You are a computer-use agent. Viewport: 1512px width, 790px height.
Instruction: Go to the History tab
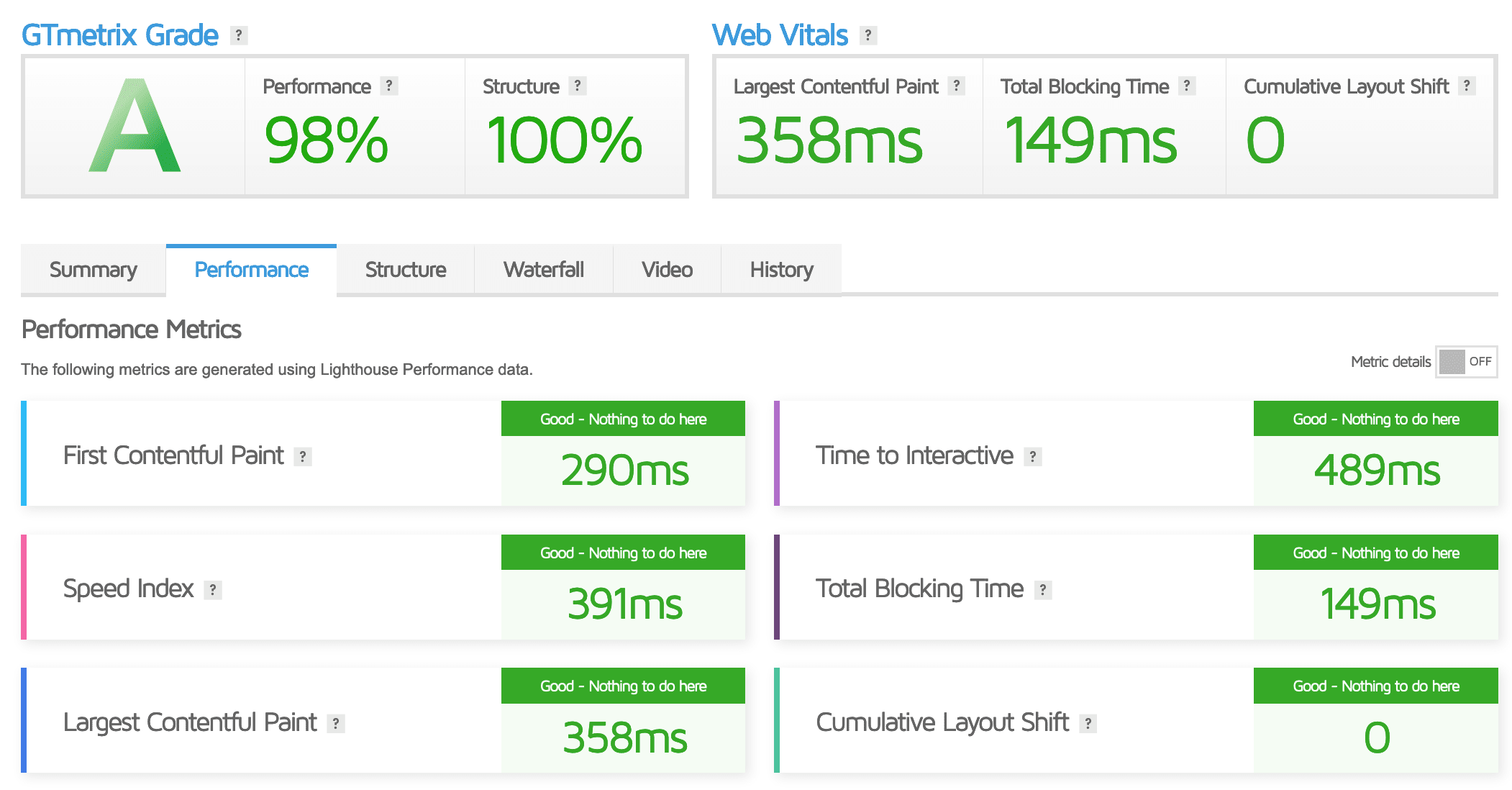coord(781,270)
